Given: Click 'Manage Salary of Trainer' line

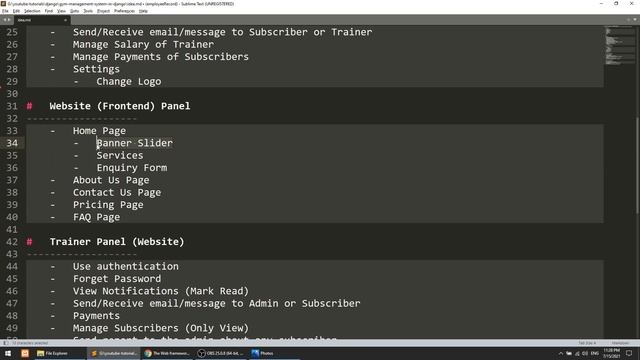Looking at the screenshot, I should (143, 44).
